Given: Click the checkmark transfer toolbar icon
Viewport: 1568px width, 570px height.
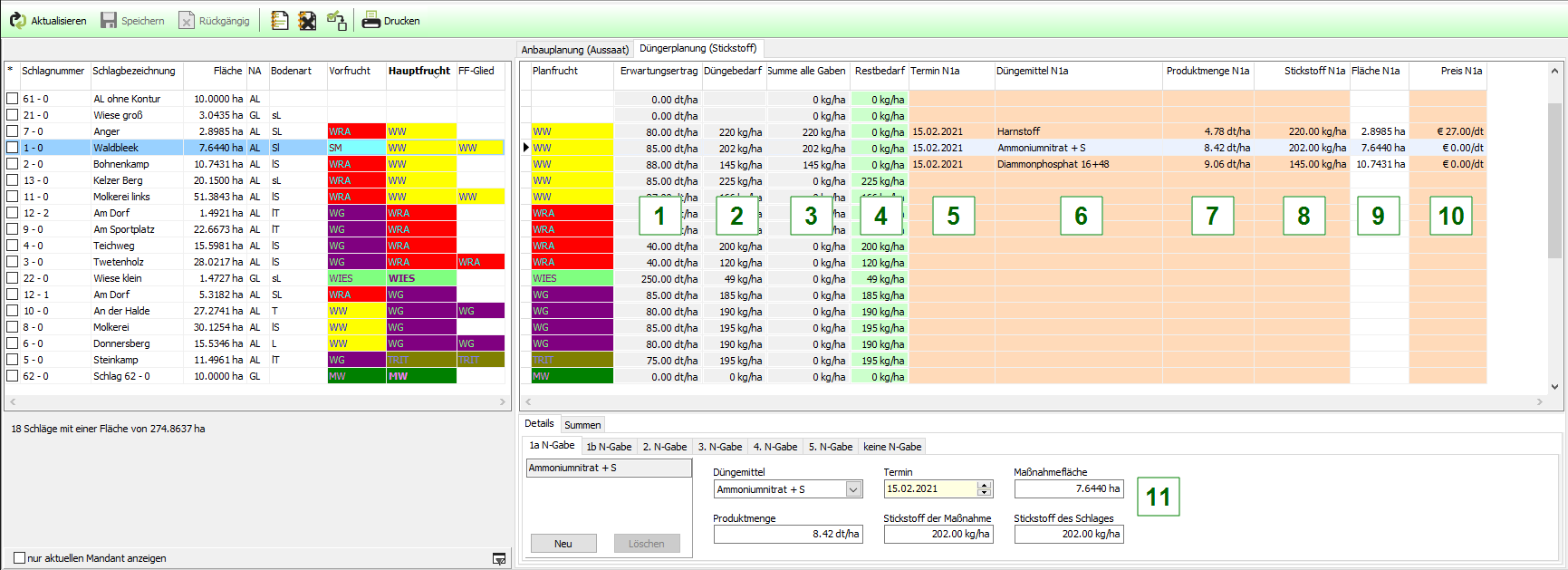Looking at the screenshot, I should pyautogui.click(x=337, y=21).
